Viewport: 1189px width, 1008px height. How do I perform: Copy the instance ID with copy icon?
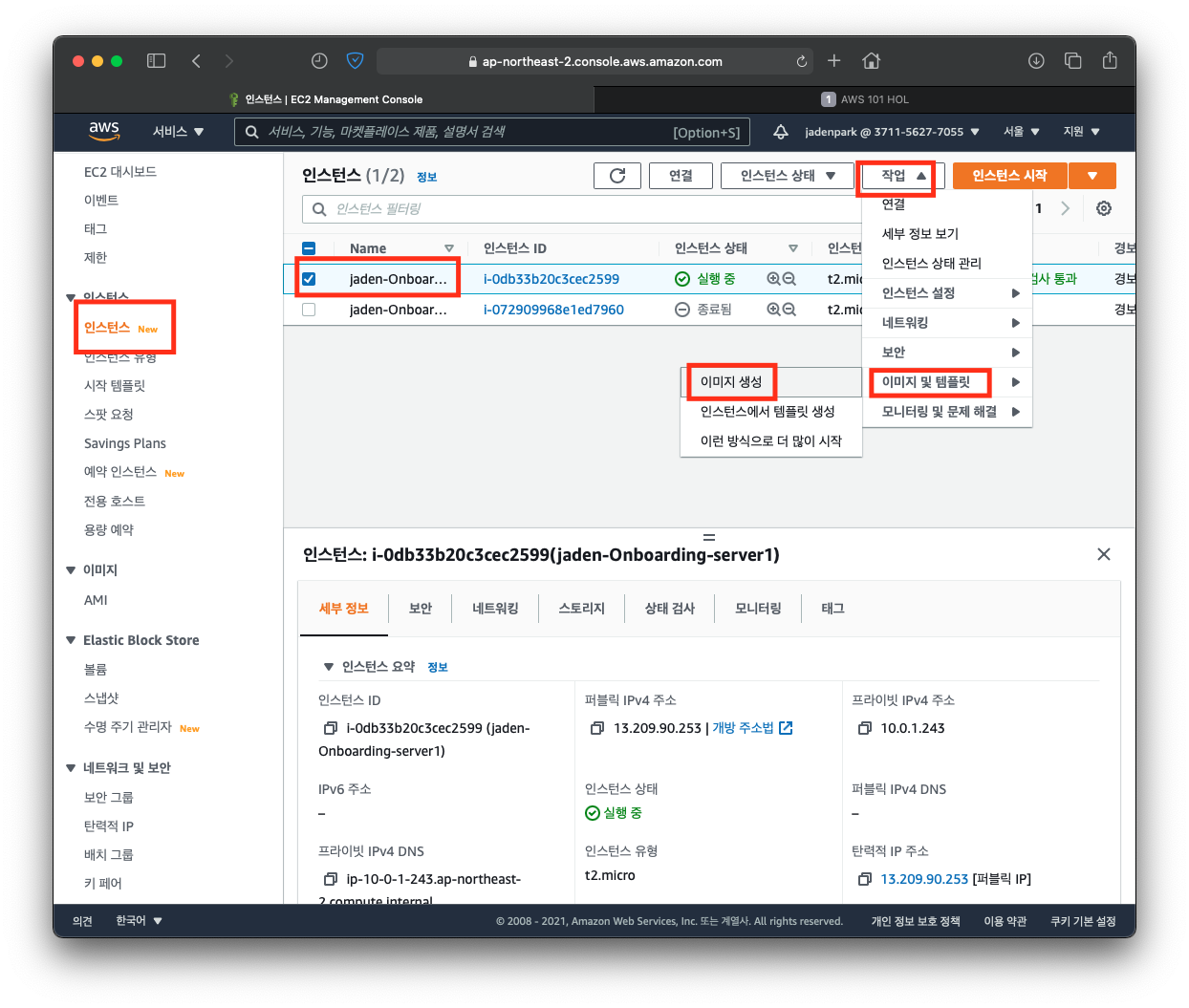331,728
